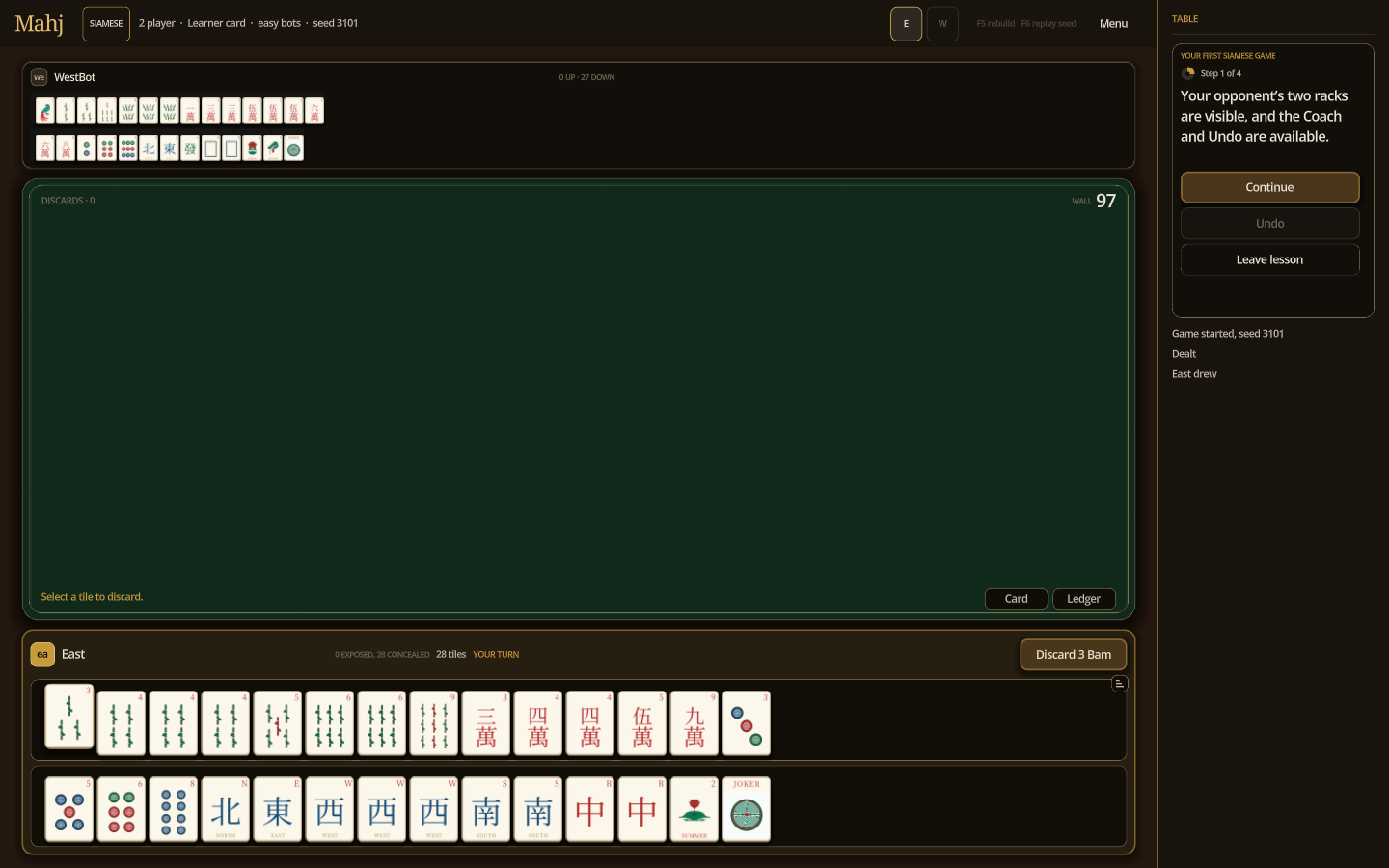Click the East 'ea' seat avatar

[42, 655]
